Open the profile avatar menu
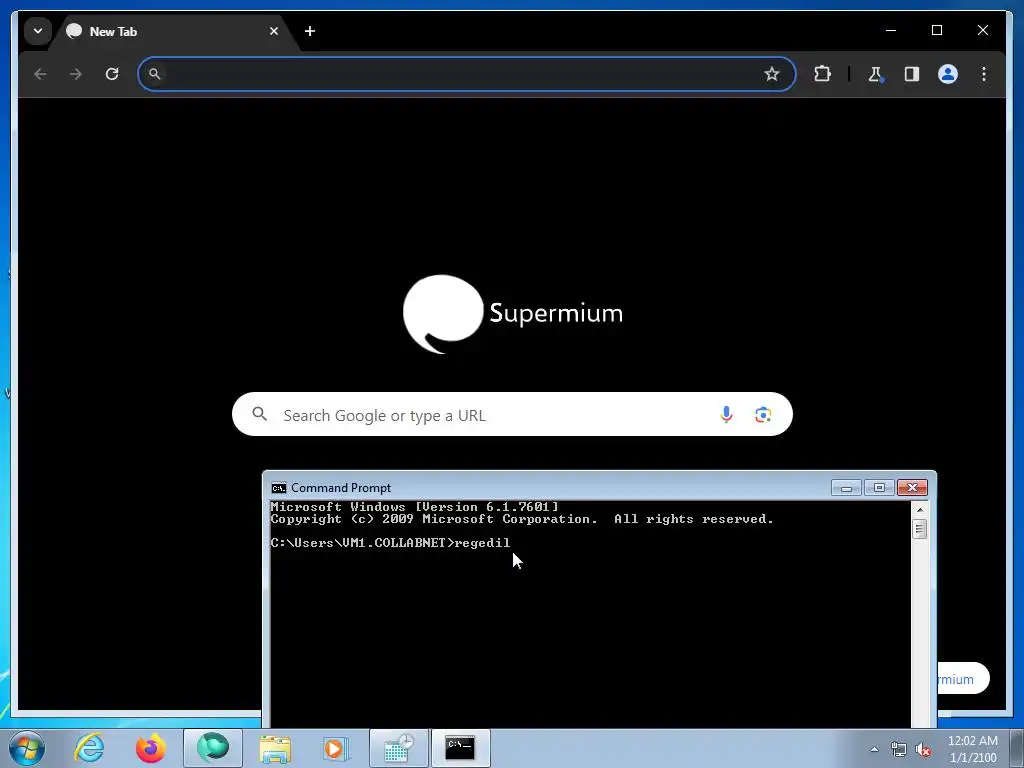The height and width of the screenshot is (768, 1024). [x=948, y=74]
